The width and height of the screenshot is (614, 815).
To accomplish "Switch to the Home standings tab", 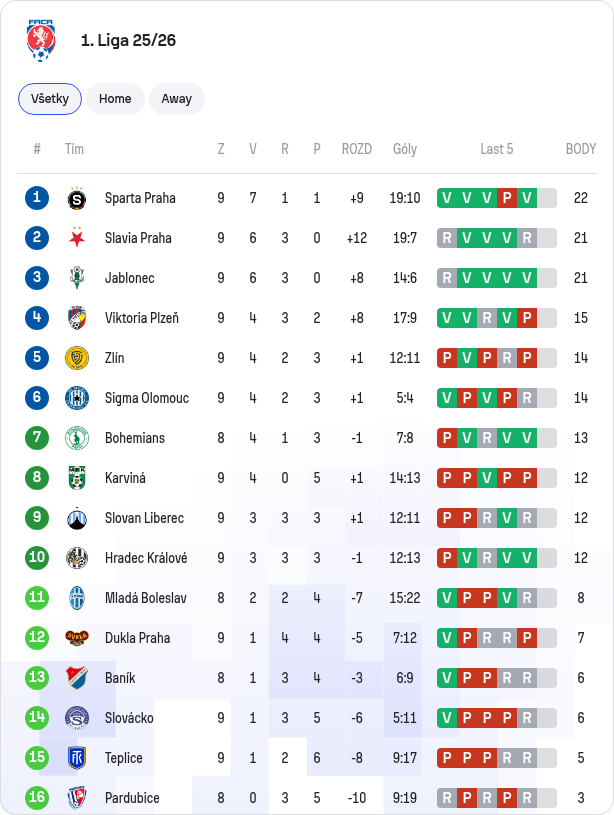I will pyautogui.click(x=115, y=99).
